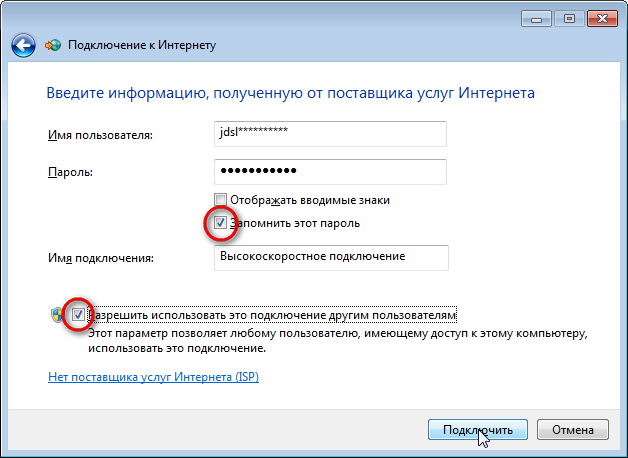Click the Отмена button
This screenshot has height=458, width=628.
click(x=573, y=430)
